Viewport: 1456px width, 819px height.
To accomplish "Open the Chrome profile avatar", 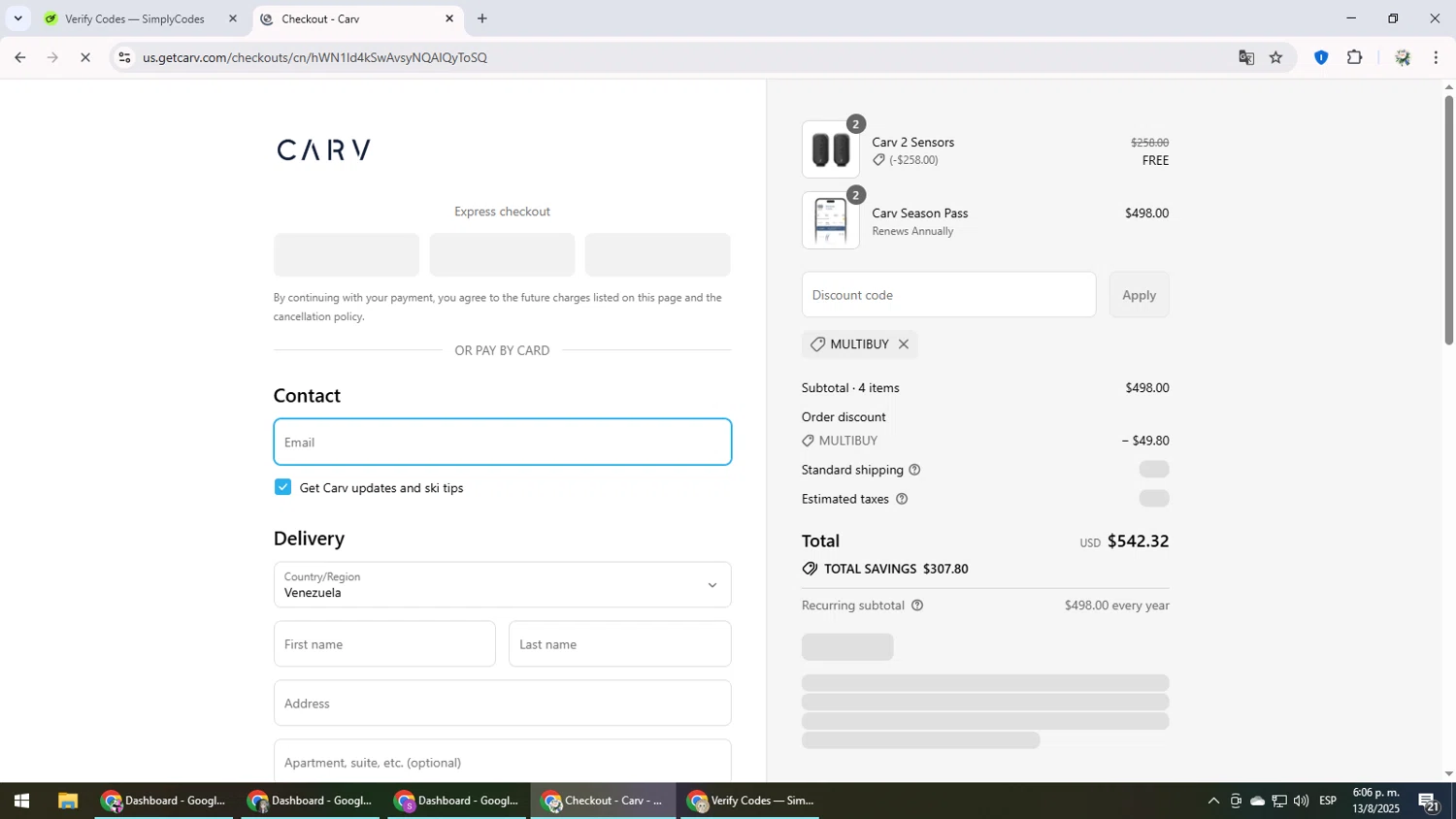I will 1403,57.
